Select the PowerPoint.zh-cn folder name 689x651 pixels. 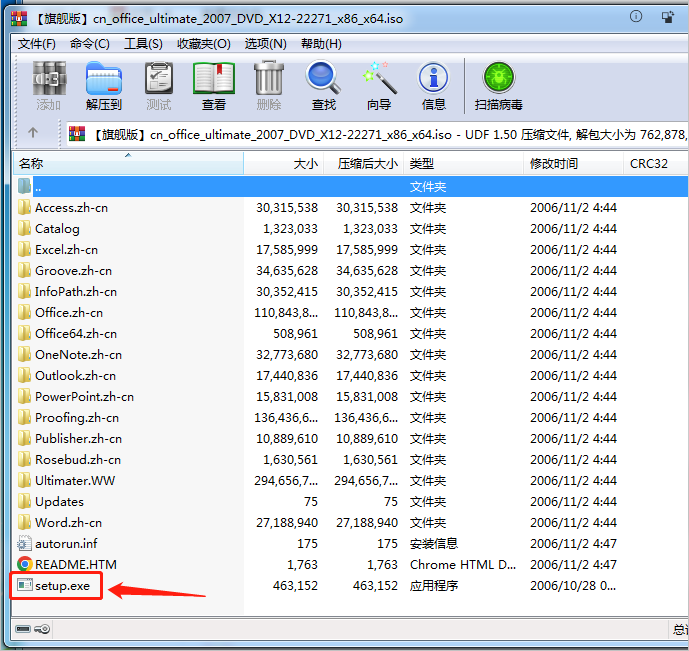[x=84, y=397]
